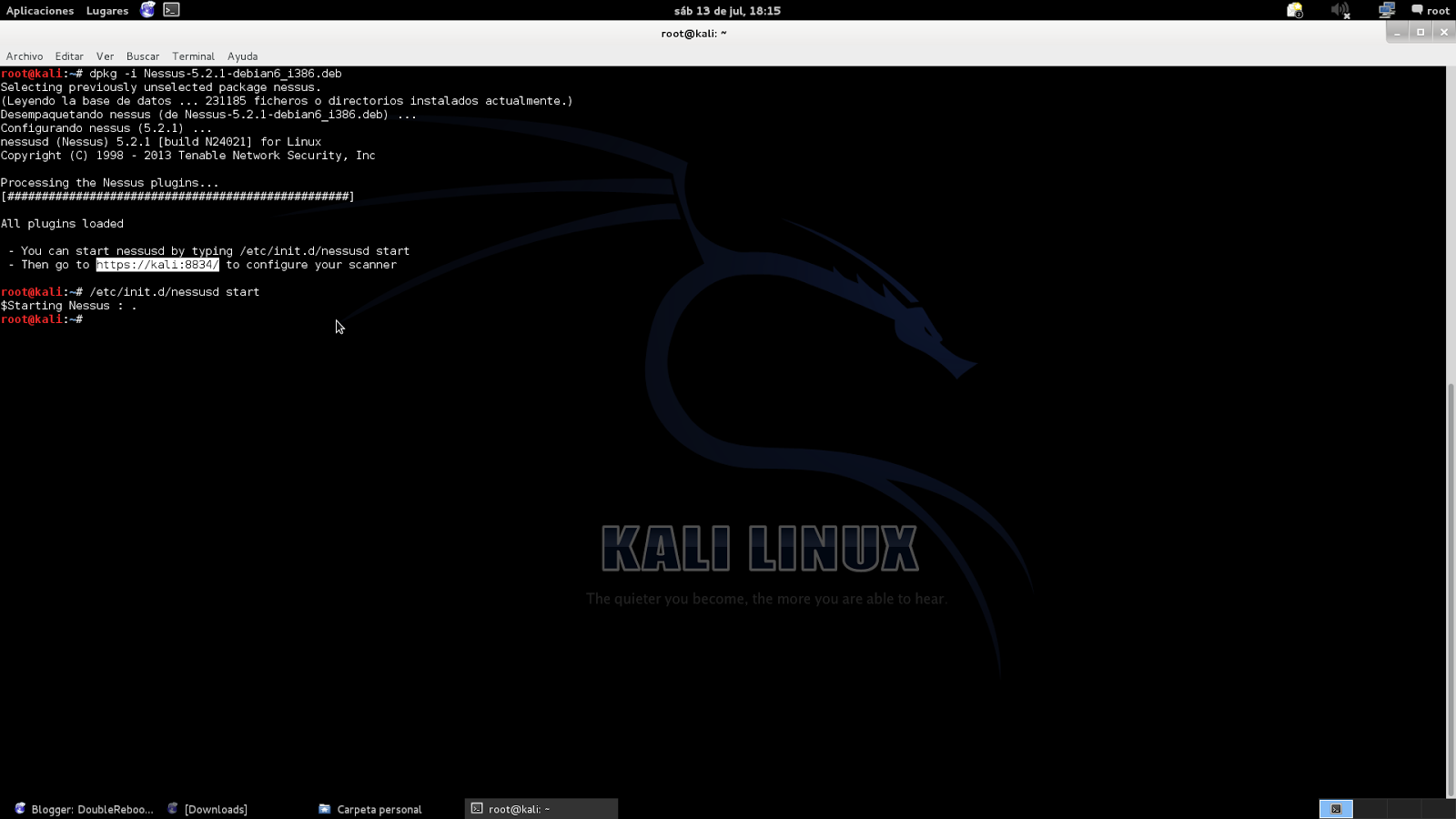1456x819 pixels.
Task: Switch to the Blogger: DoubleReboo... taskbar window
Action: (84, 809)
